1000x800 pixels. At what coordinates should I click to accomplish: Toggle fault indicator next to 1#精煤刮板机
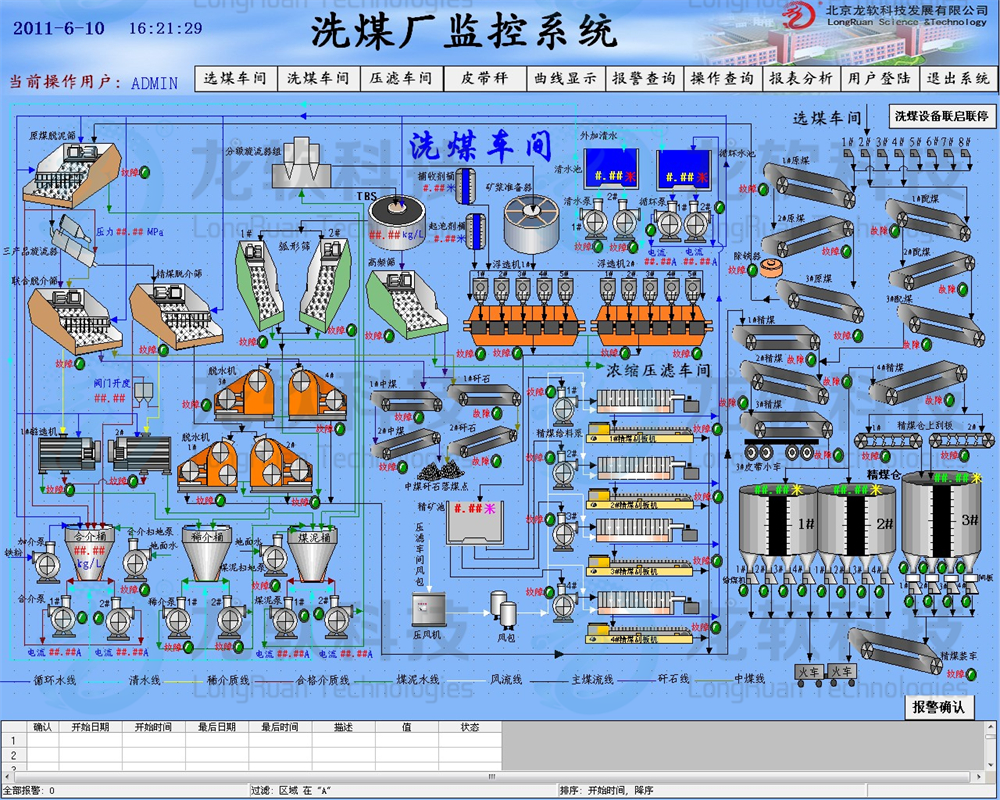[716, 428]
